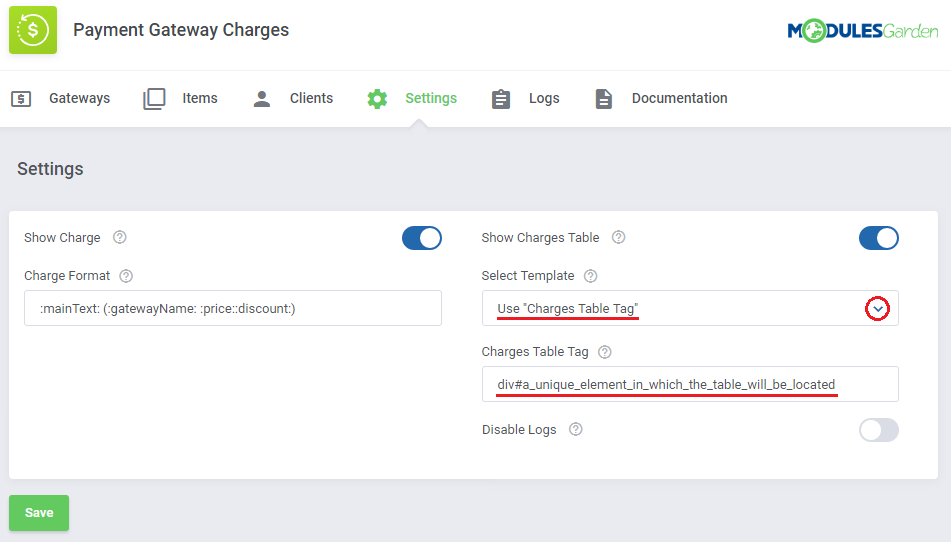Click into the Charges Table Tag input field
Screen dimensions: 951x542
pyautogui.click(x=690, y=384)
